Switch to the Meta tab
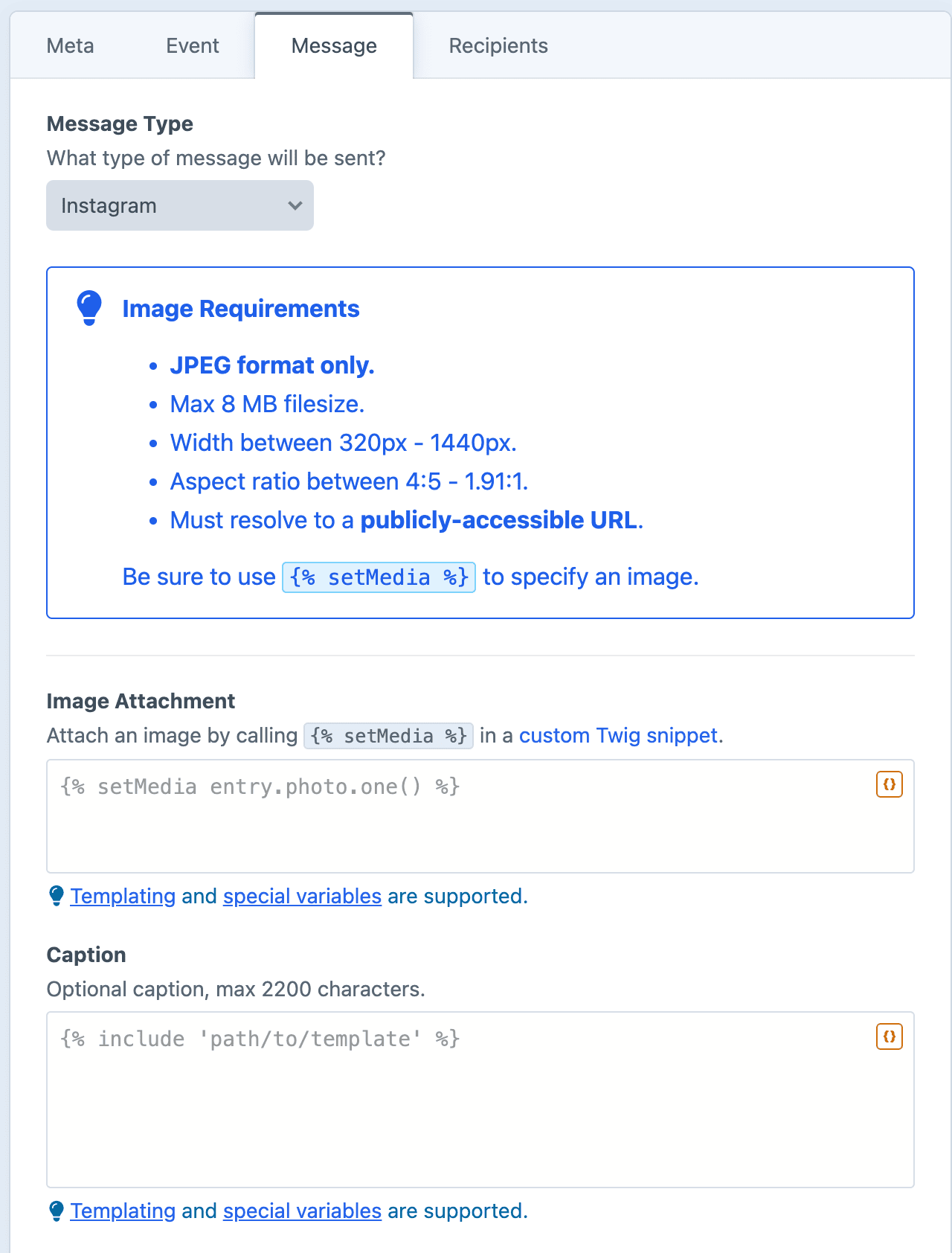This screenshot has width=952, height=1253. (71, 45)
